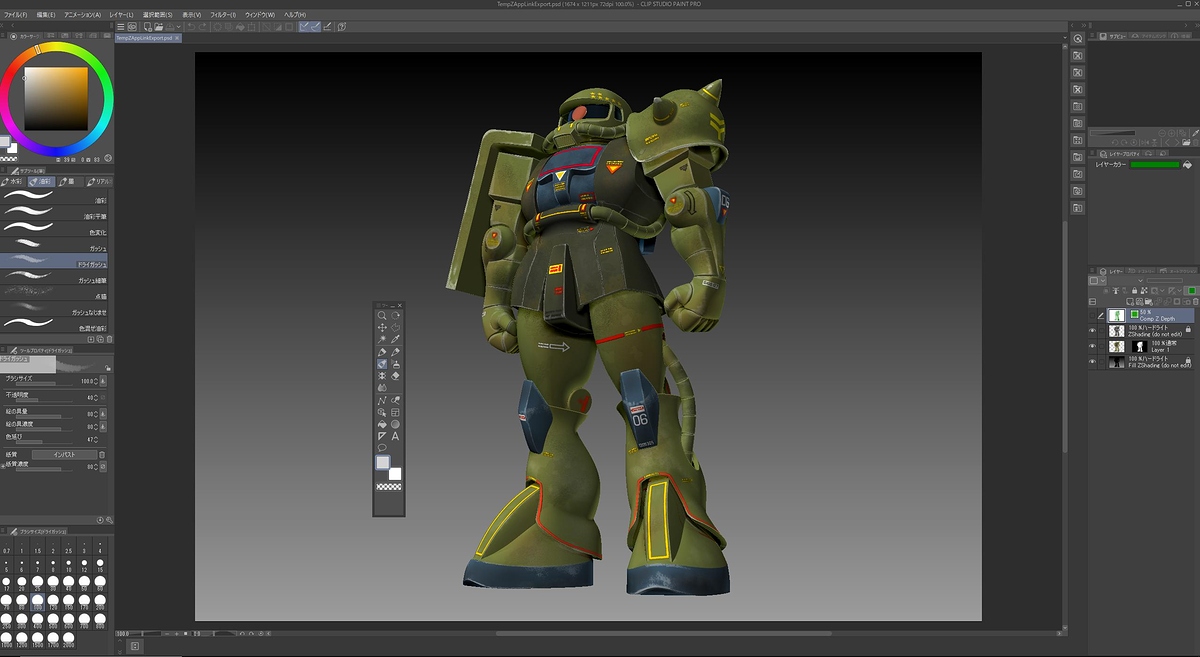This screenshot has width=1200, height=657.
Task: Select the Balloon tool
Action: point(382,447)
